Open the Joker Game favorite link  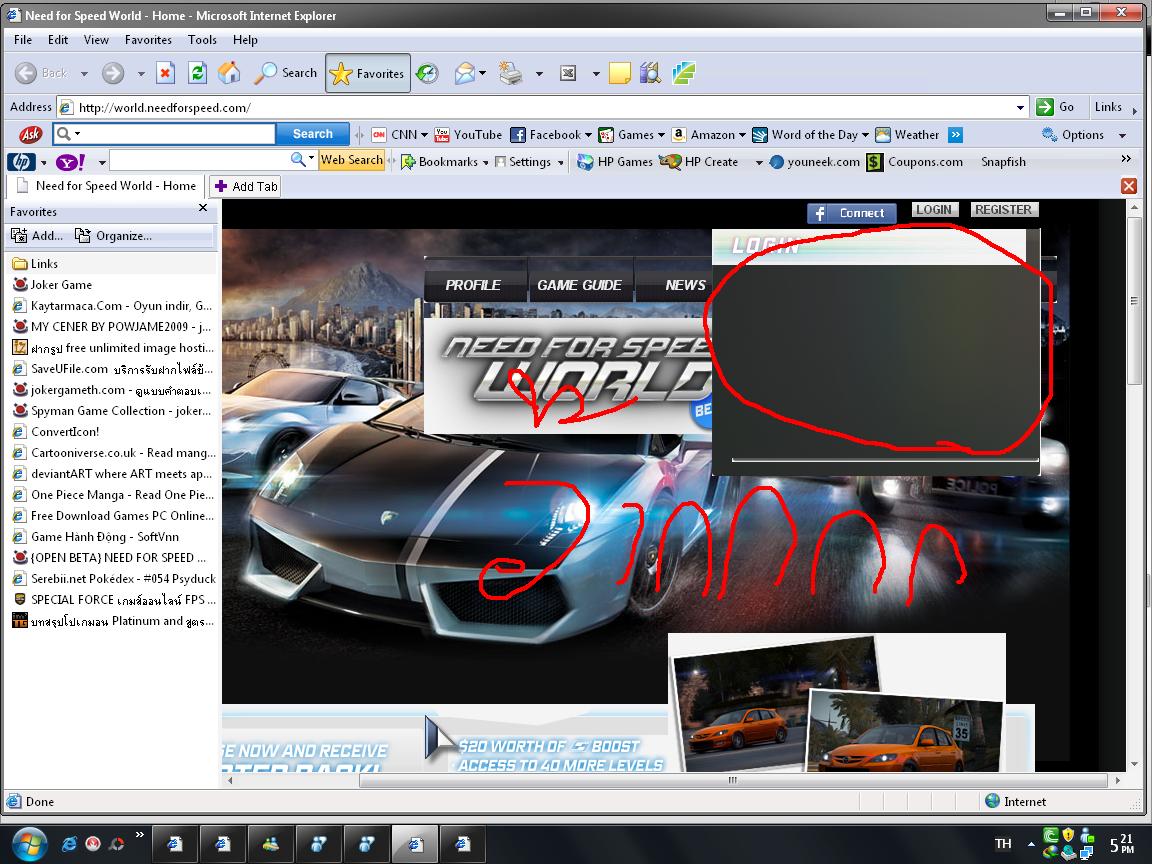[61, 284]
